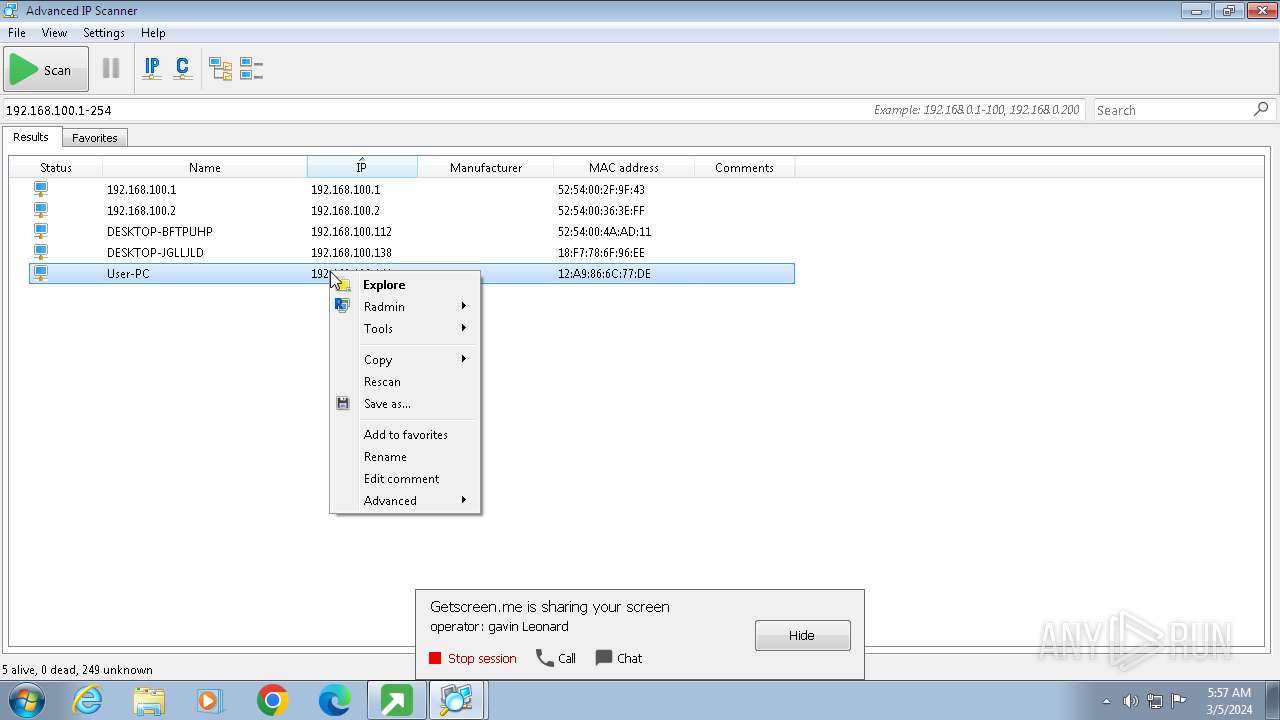This screenshot has width=1280, height=720.
Task: Sort by Manufacturer column header
Action: (x=486, y=168)
